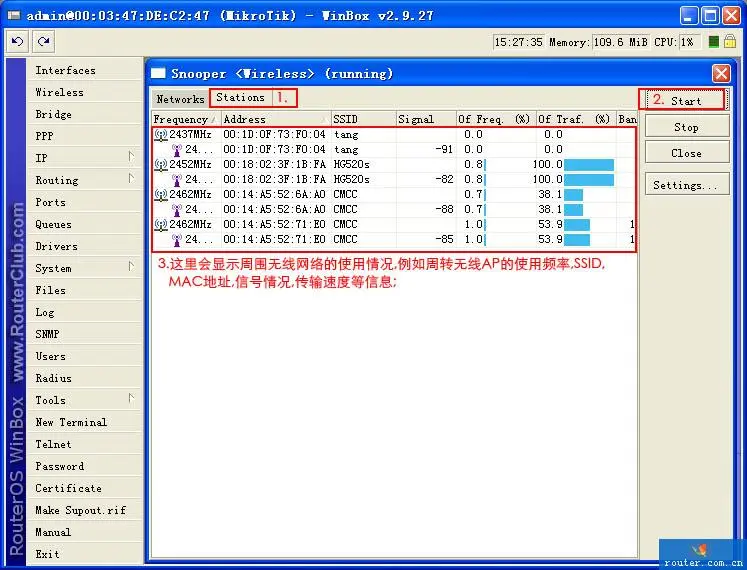Image resolution: width=747 pixels, height=570 pixels.
Task: Click the CPU 1% field
Action: pos(689,42)
